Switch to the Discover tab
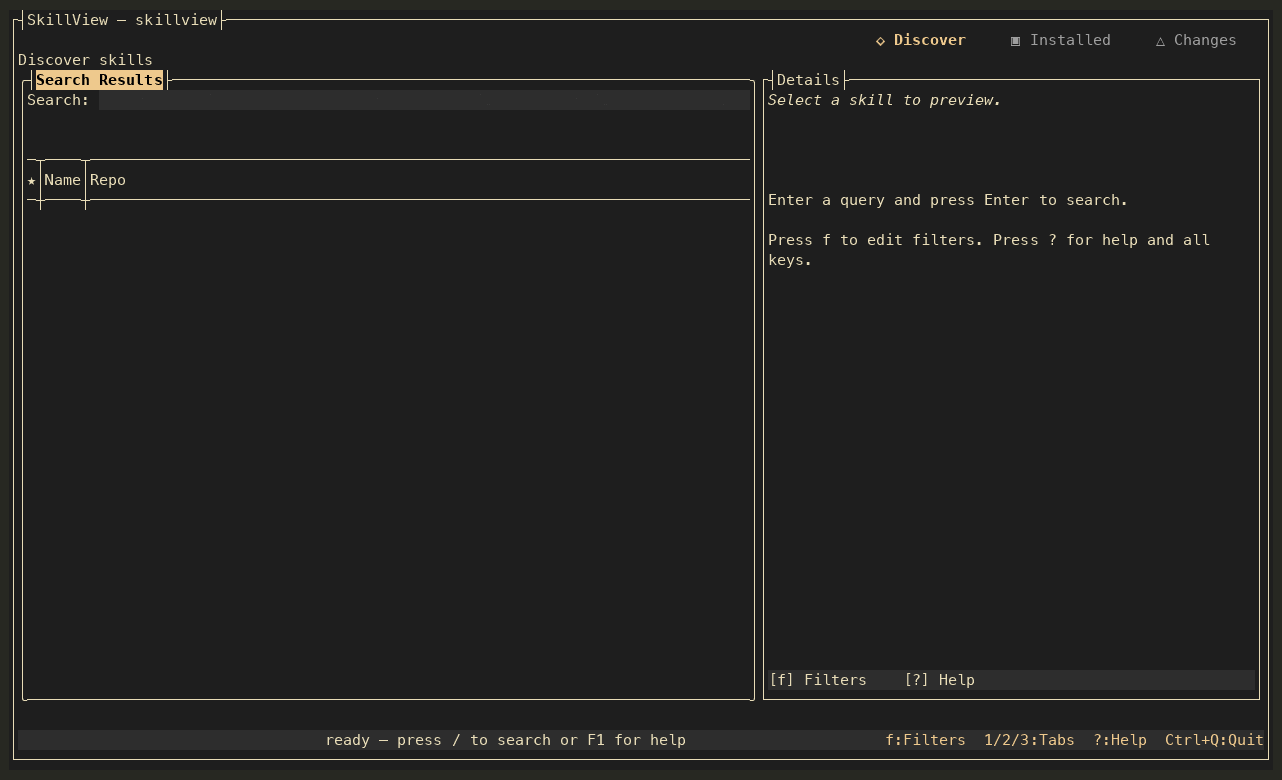 920,40
